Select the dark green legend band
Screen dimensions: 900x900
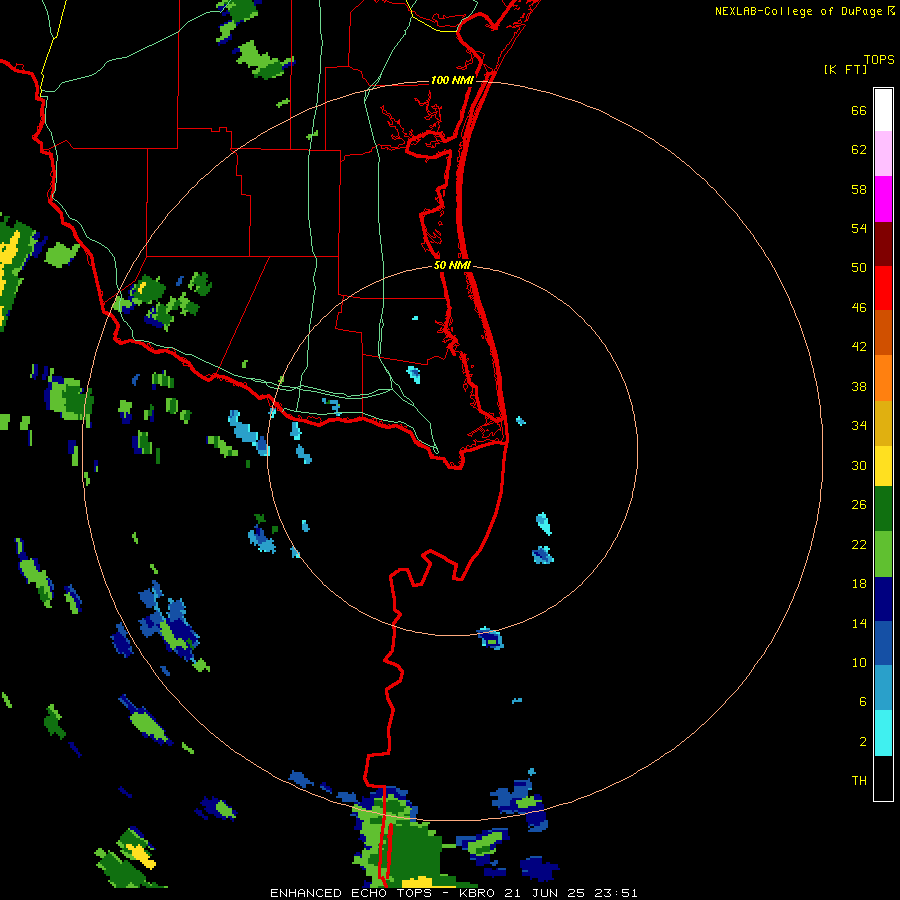[x=883, y=509]
